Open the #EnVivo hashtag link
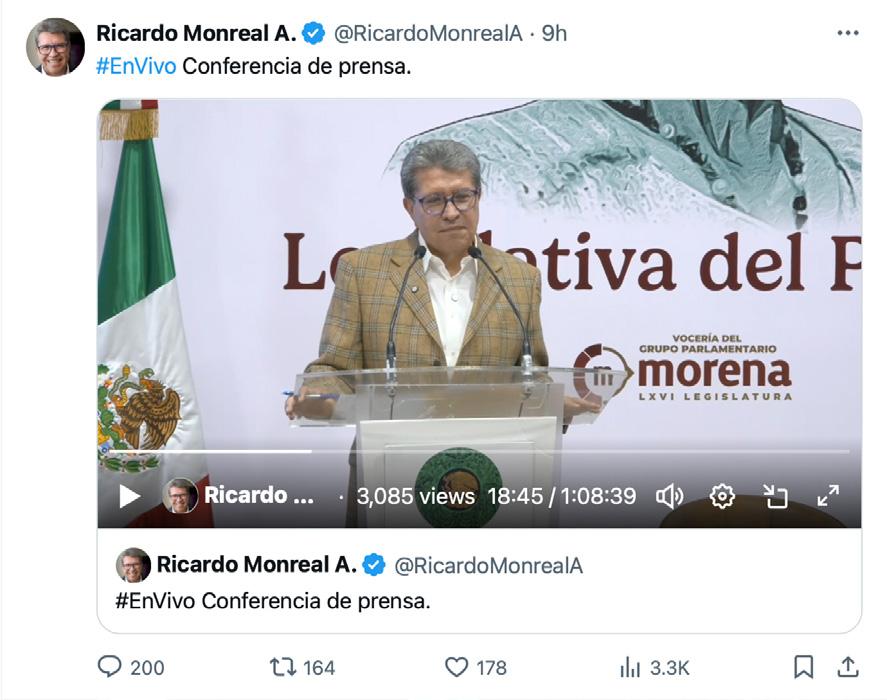This screenshot has width=887, height=700. pyautogui.click(x=136, y=66)
